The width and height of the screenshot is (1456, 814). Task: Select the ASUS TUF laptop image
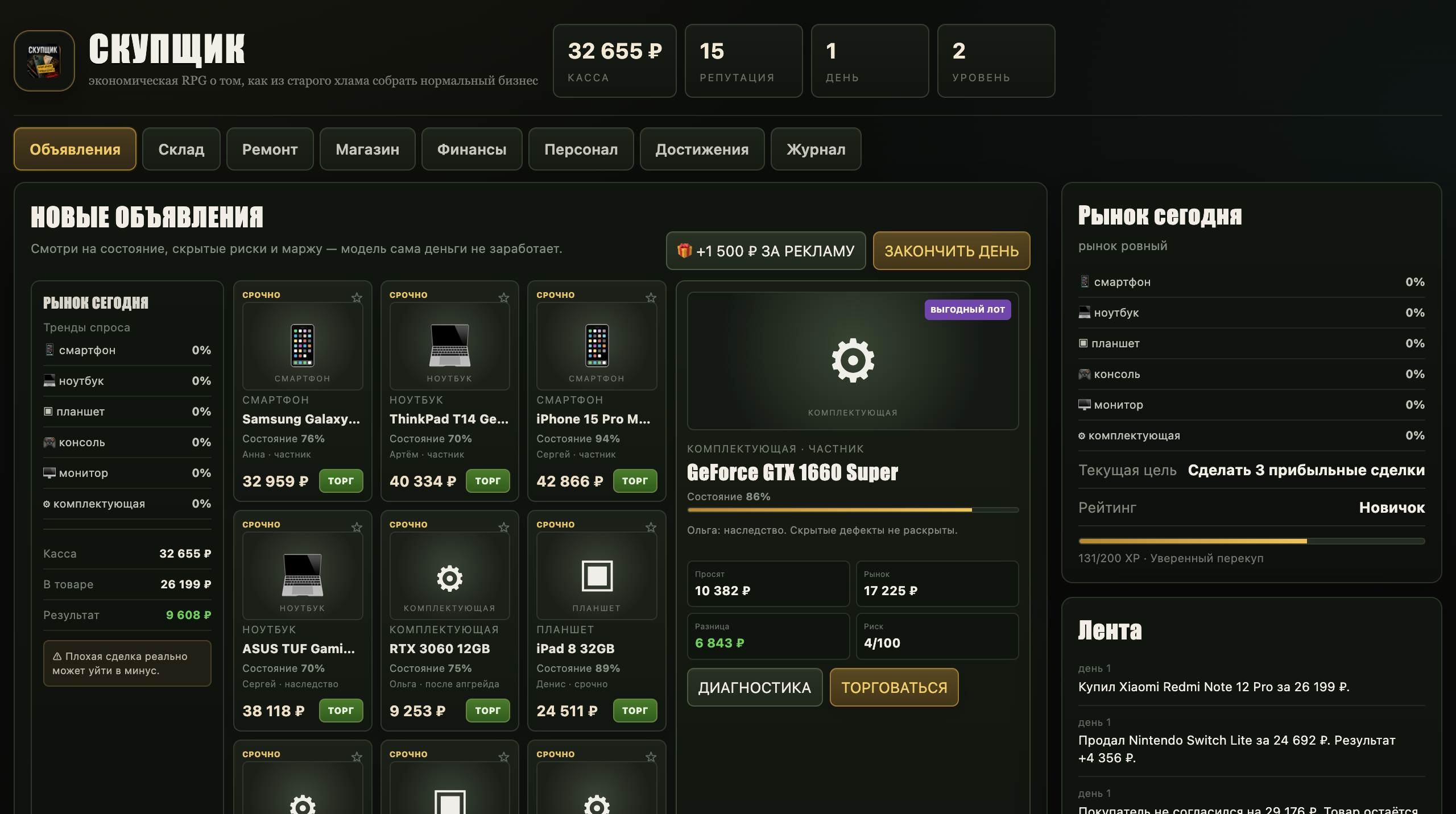point(303,576)
